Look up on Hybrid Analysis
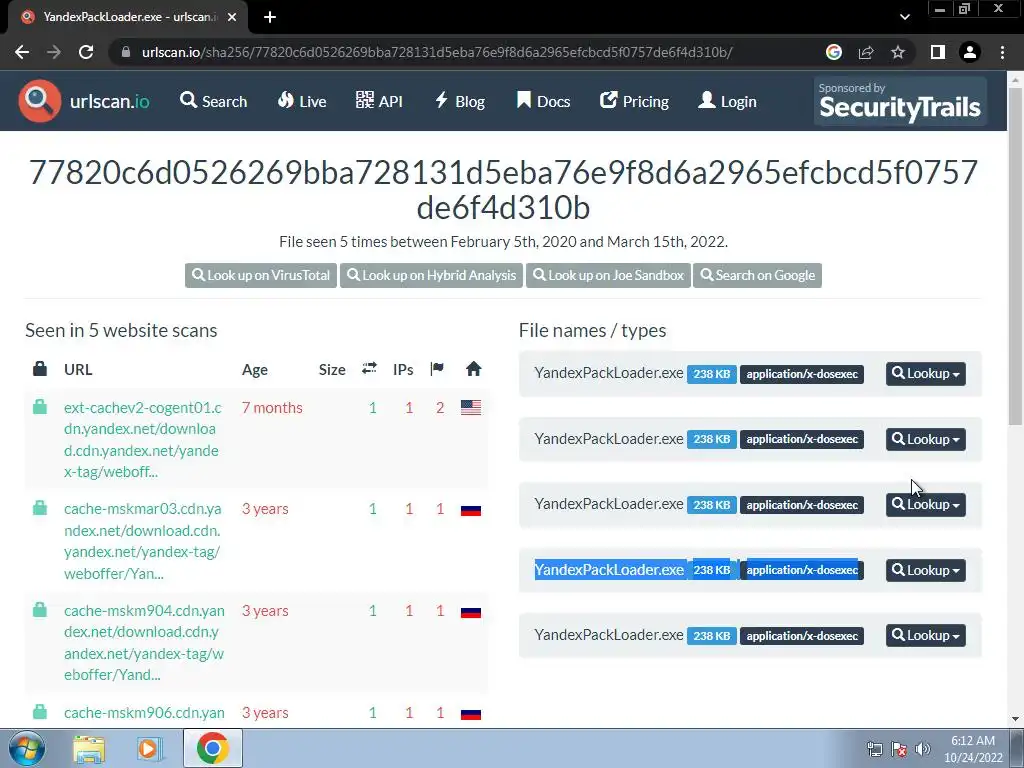 coord(432,276)
